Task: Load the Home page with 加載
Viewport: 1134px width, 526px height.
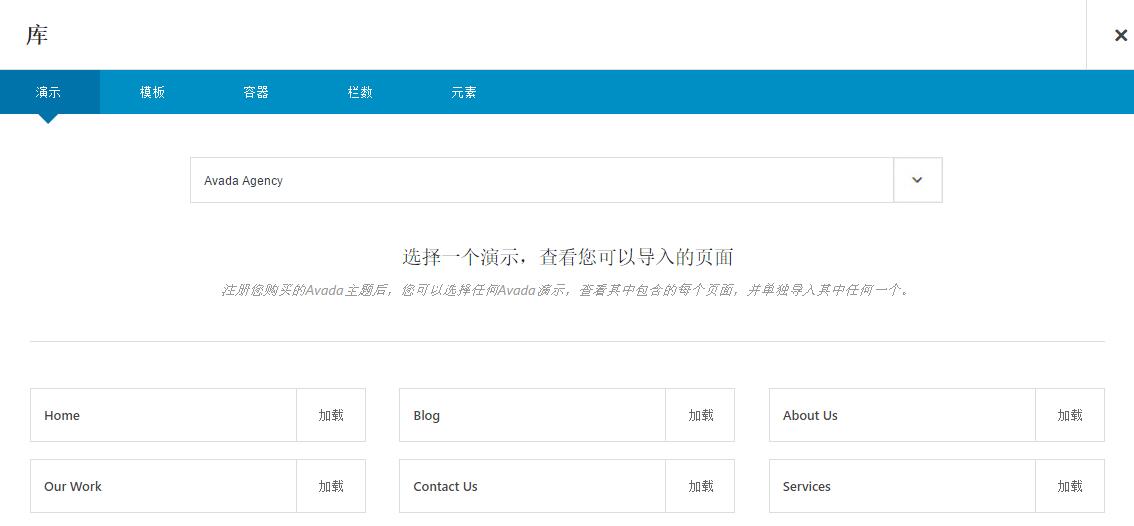Action: click(331, 415)
